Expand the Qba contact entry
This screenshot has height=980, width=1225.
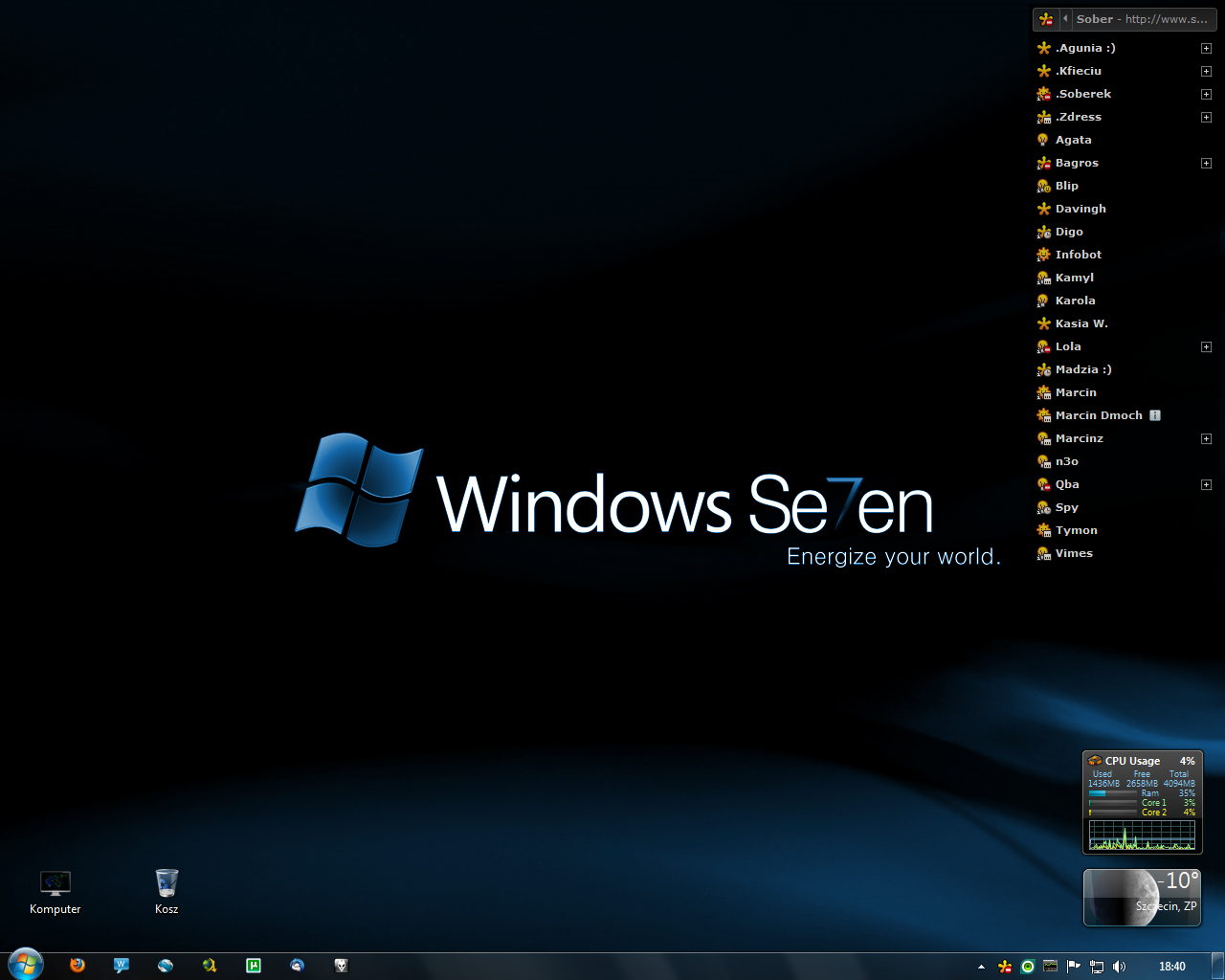pyautogui.click(x=1206, y=484)
